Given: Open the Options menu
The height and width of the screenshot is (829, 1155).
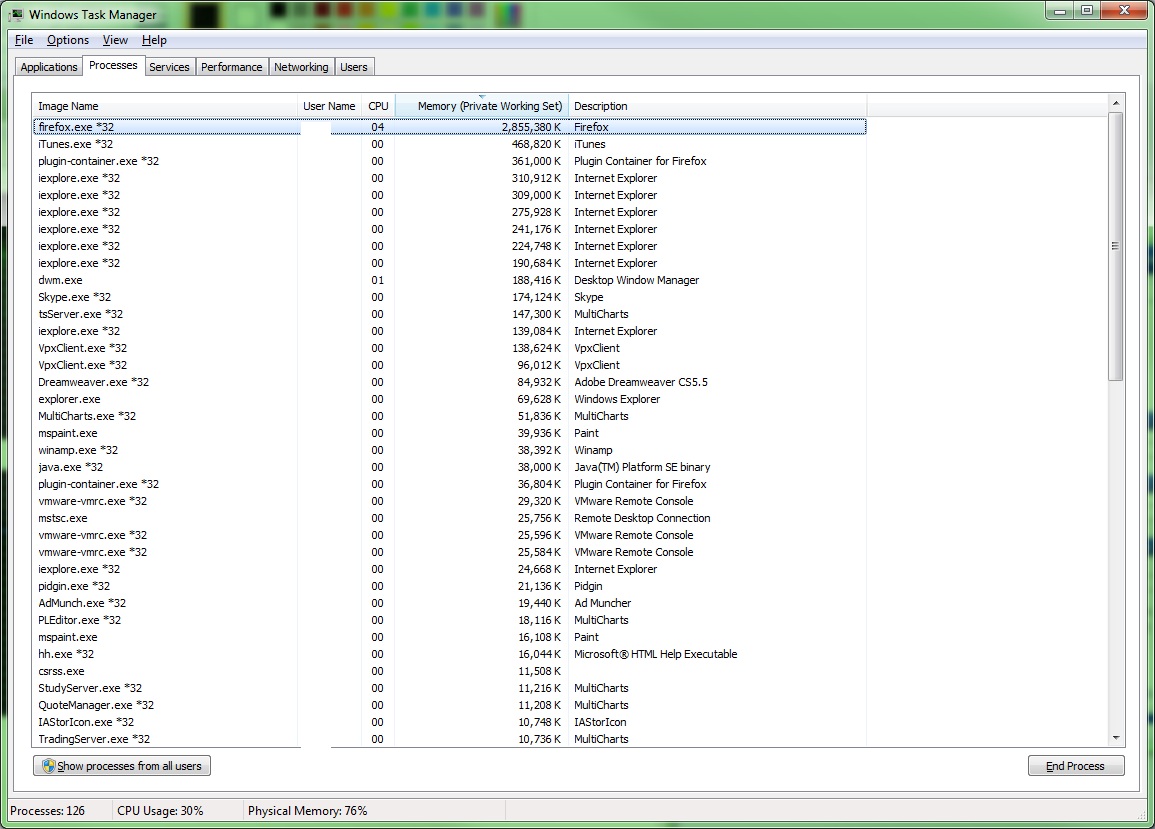Looking at the screenshot, I should (x=68, y=40).
